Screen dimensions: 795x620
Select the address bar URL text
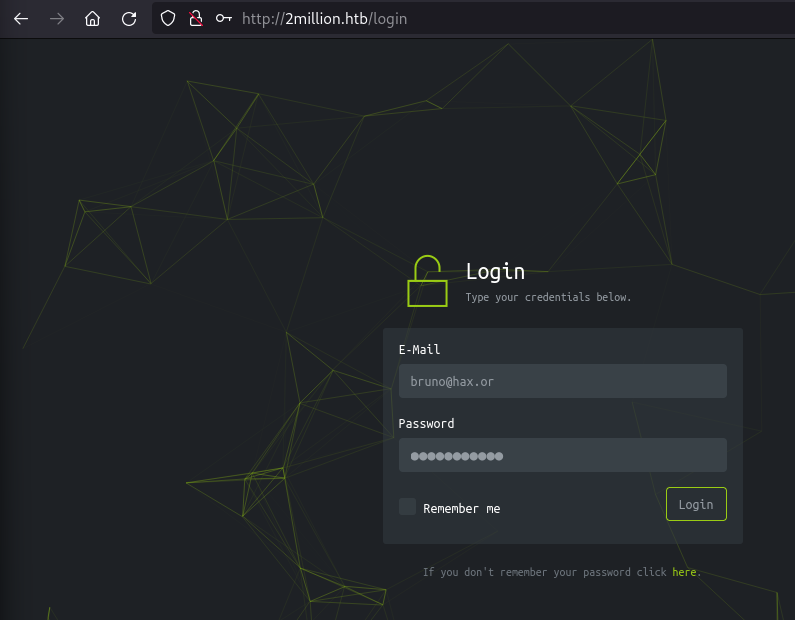point(324,18)
